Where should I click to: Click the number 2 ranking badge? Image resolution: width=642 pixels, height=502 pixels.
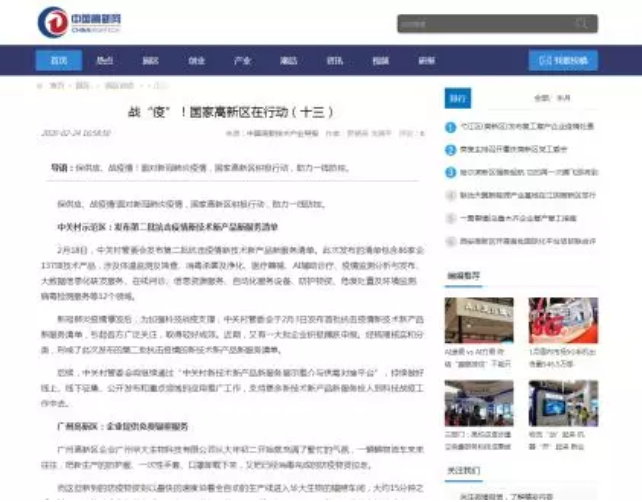pos(451,149)
